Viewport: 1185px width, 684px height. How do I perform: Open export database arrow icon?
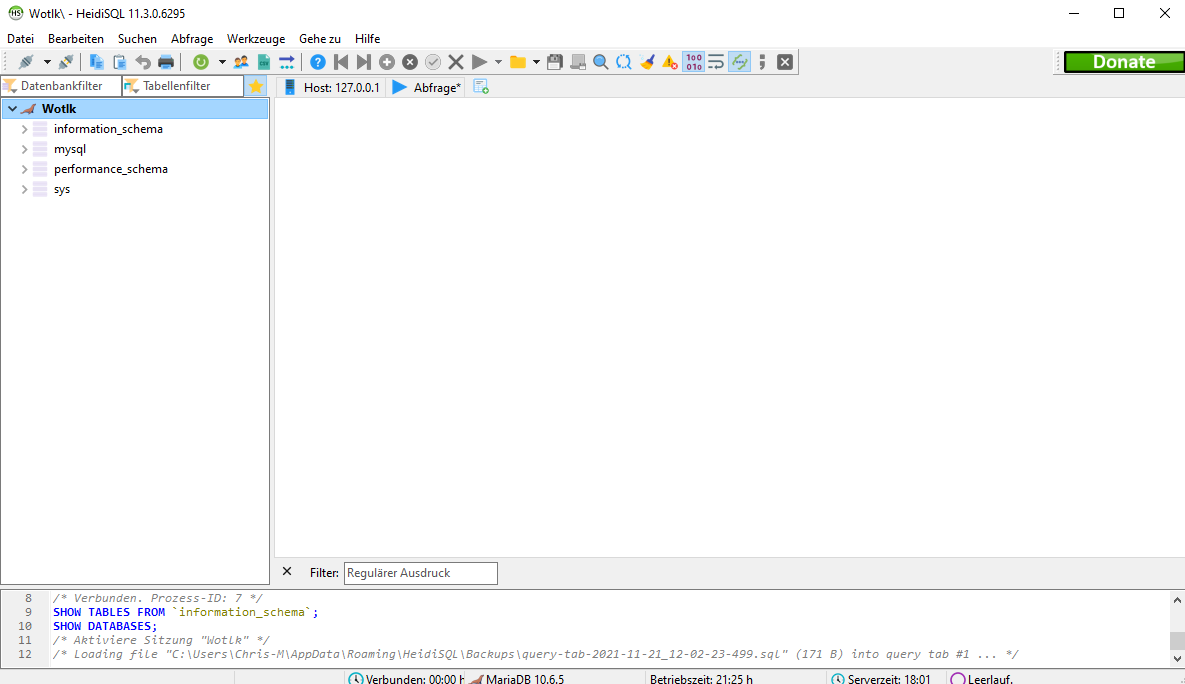(287, 62)
